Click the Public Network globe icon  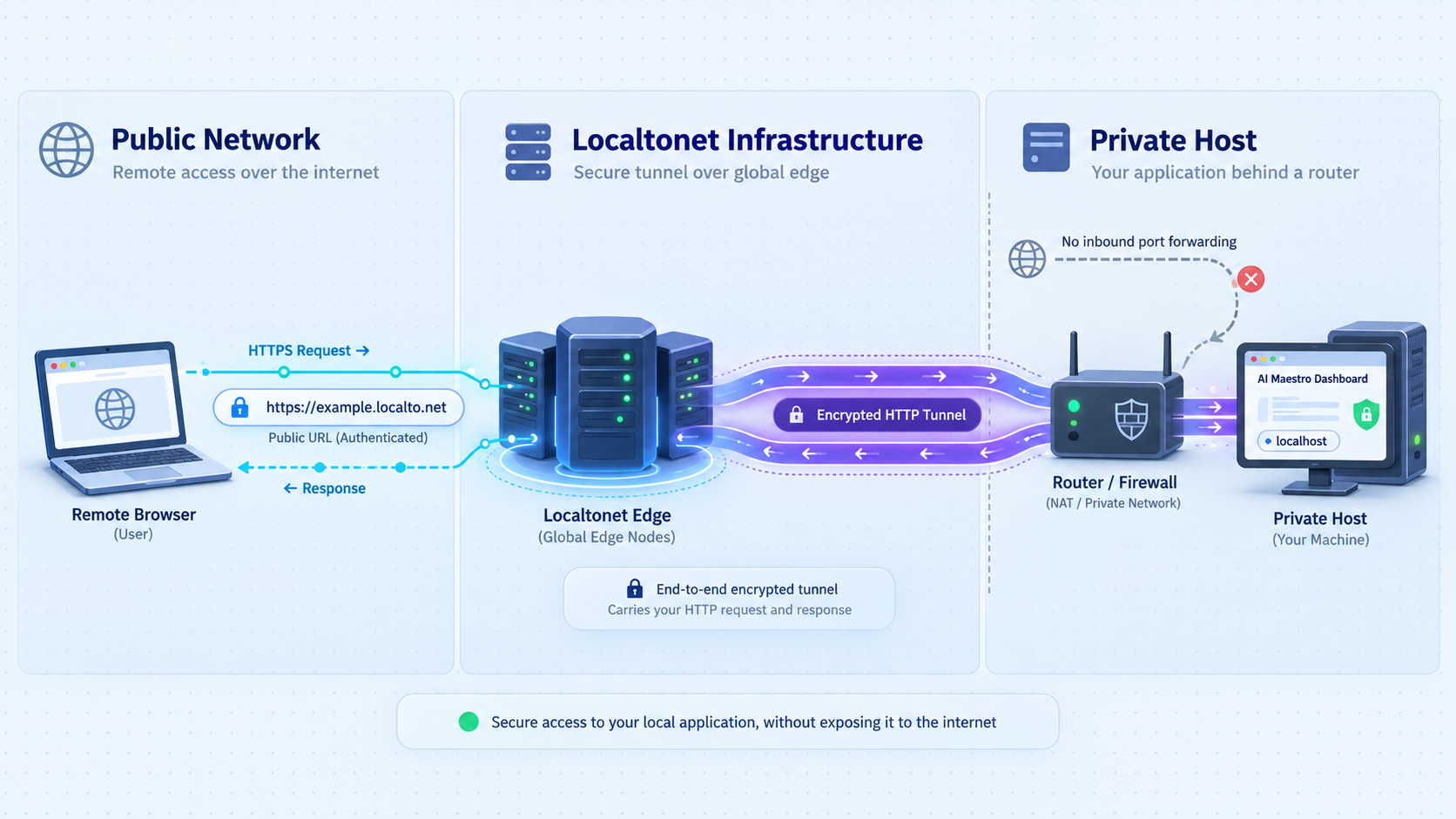[x=66, y=151]
